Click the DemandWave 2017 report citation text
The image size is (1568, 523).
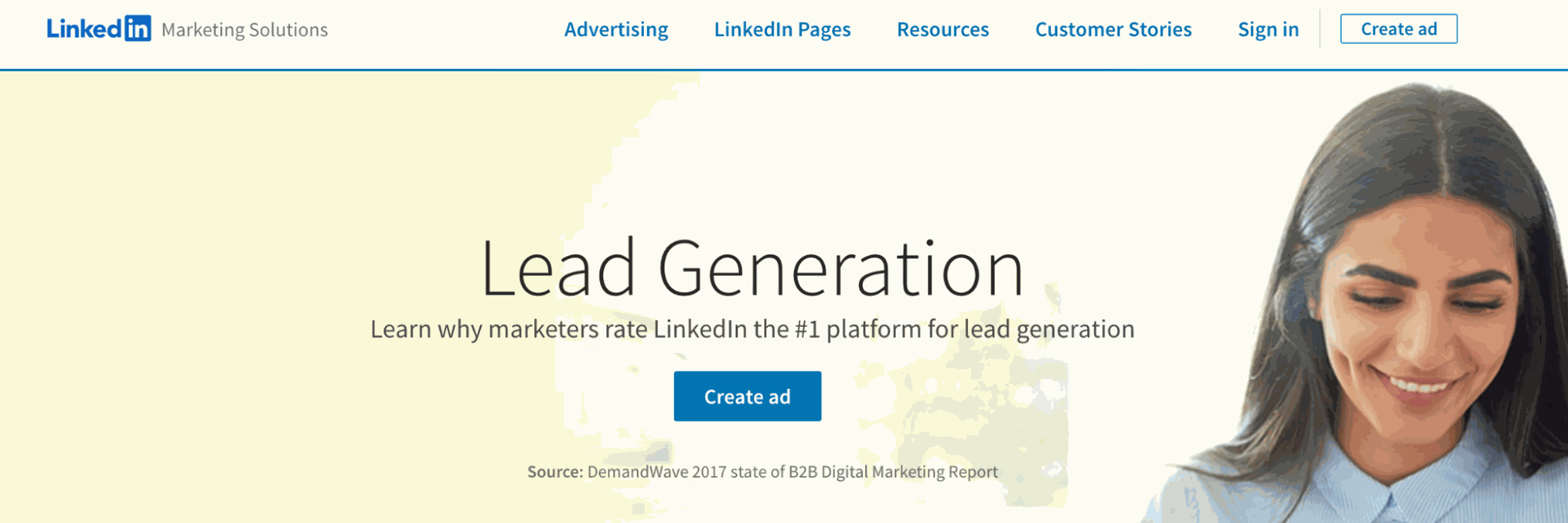(x=792, y=472)
